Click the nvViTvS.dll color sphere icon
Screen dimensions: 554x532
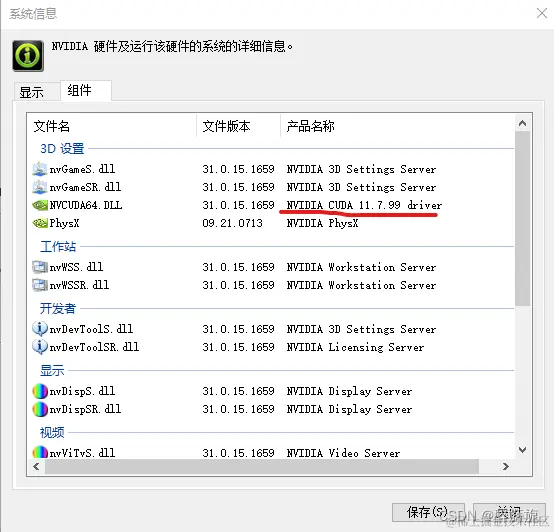click(40, 452)
